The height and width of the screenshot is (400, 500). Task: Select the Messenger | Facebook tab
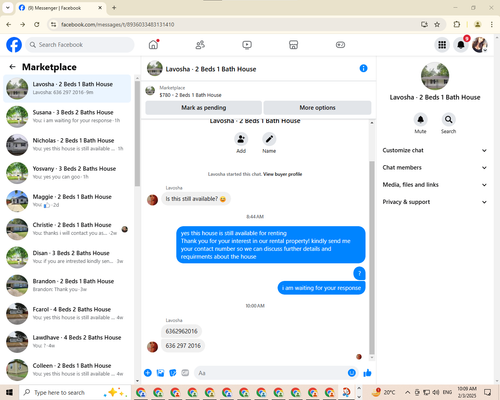60,8
